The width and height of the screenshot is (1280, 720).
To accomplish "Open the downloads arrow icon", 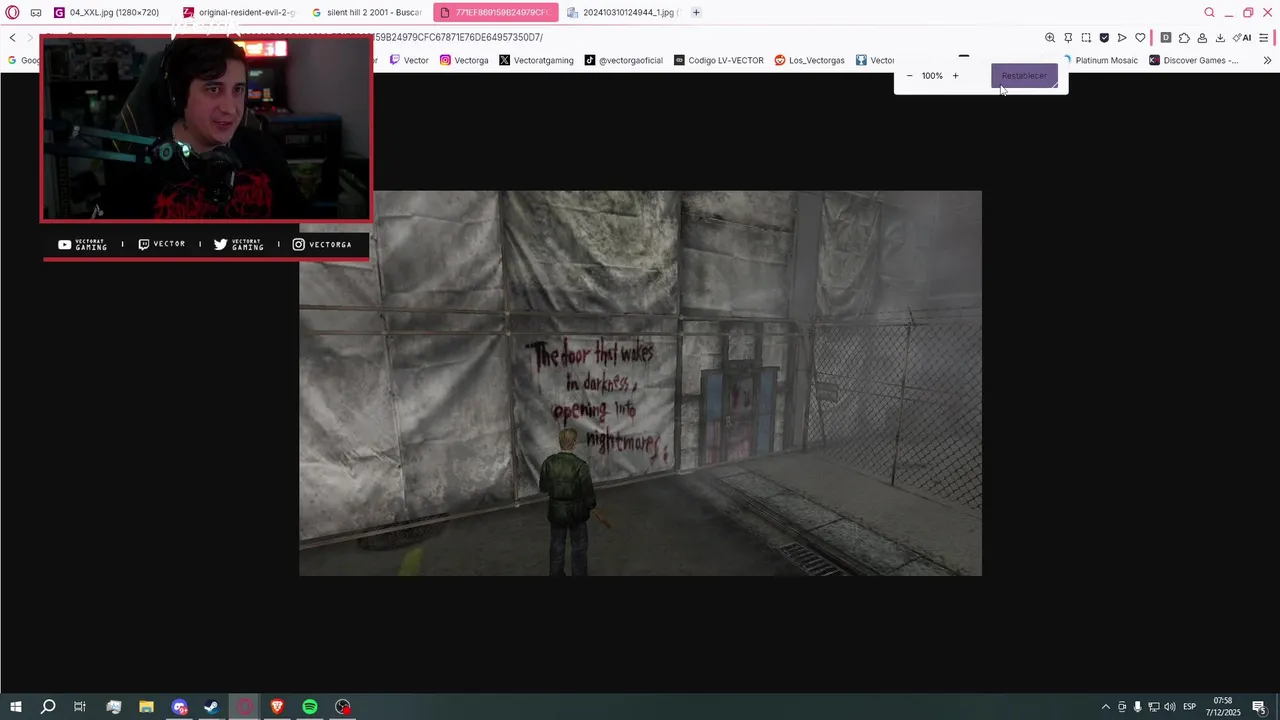I will (x=1220, y=38).
